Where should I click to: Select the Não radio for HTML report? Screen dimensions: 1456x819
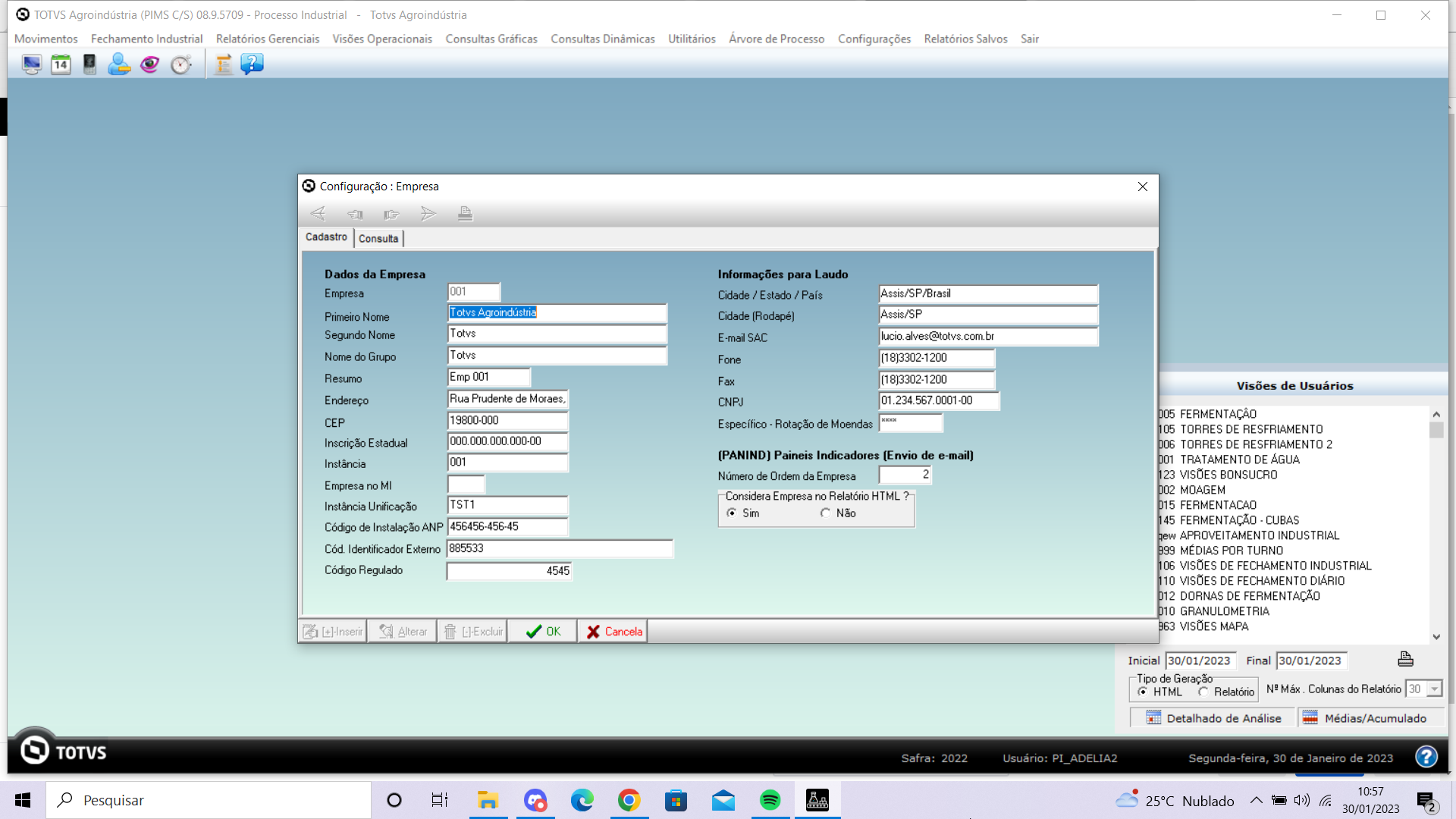(x=825, y=513)
